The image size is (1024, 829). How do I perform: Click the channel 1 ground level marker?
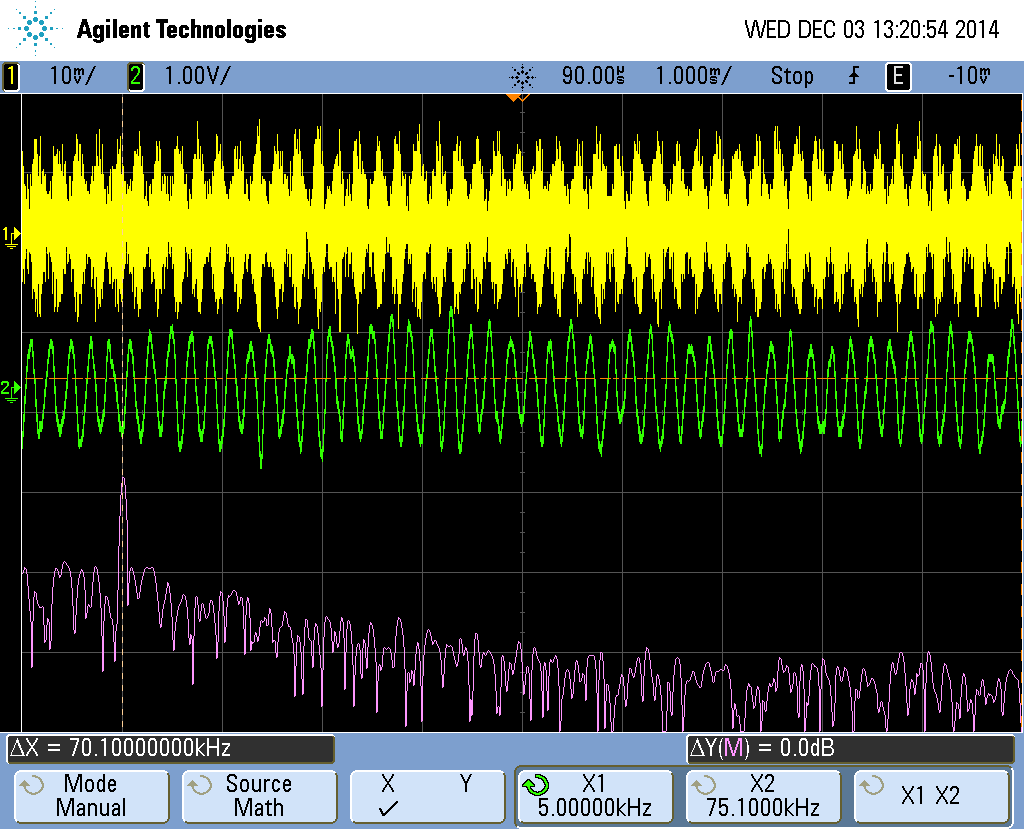pyautogui.click(x=10, y=236)
